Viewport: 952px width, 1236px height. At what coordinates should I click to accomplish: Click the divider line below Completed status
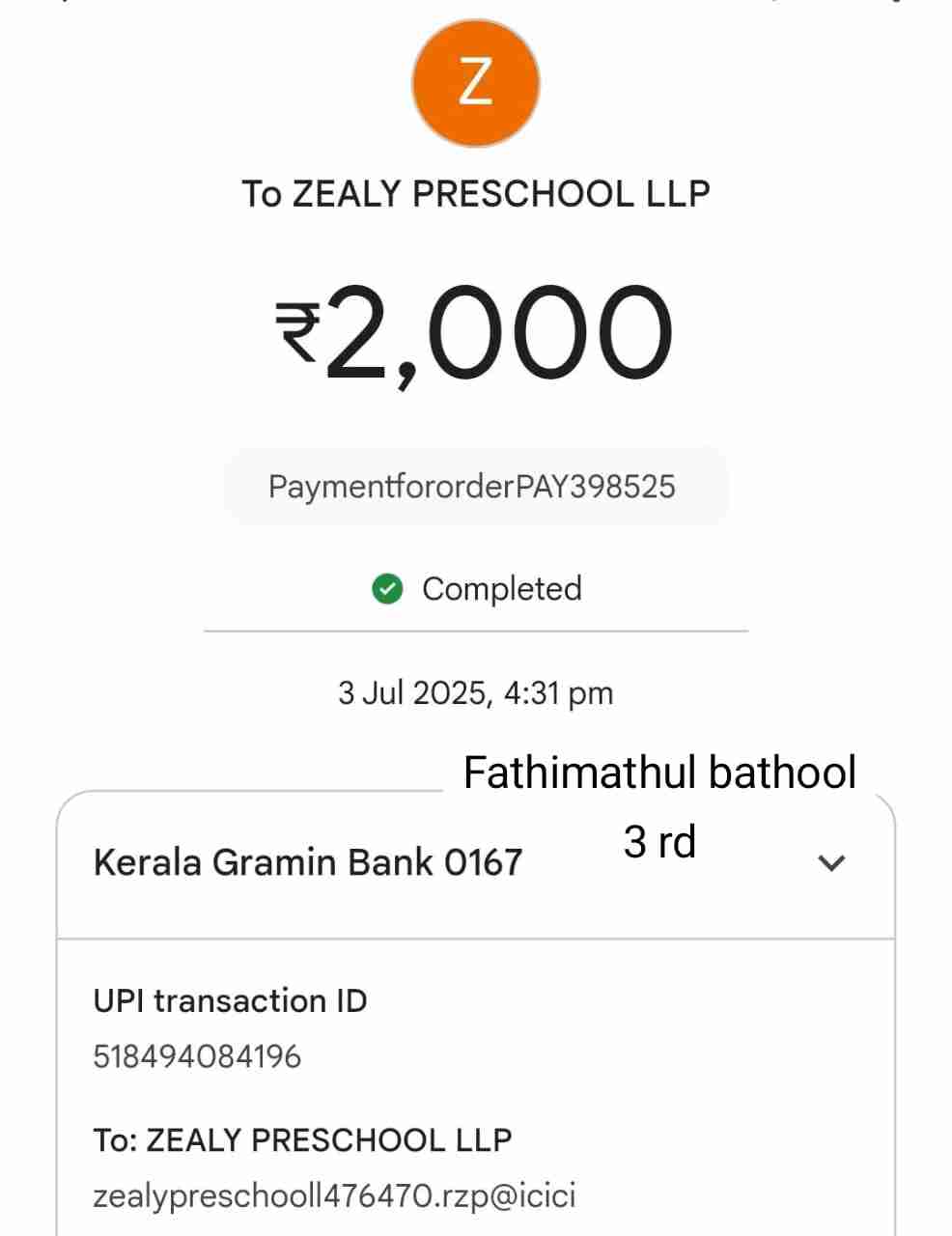[x=476, y=632]
